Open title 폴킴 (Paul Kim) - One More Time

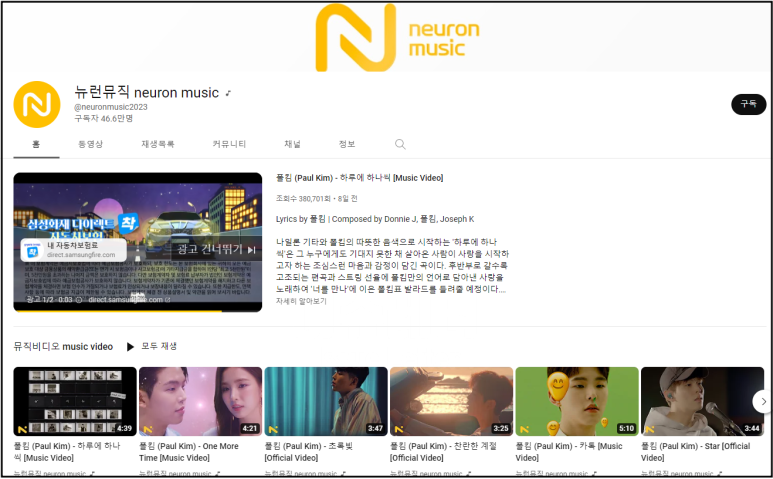pyautogui.click(x=189, y=451)
